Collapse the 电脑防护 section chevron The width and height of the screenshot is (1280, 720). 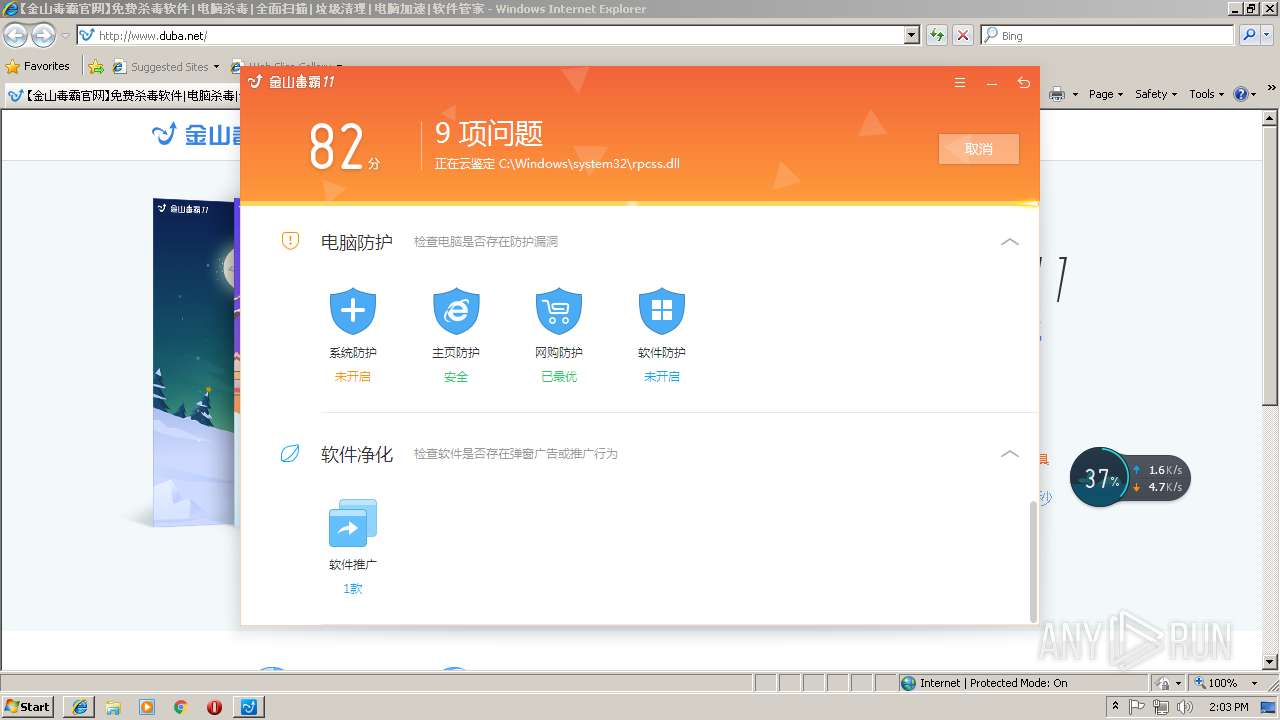[x=1010, y=242]
